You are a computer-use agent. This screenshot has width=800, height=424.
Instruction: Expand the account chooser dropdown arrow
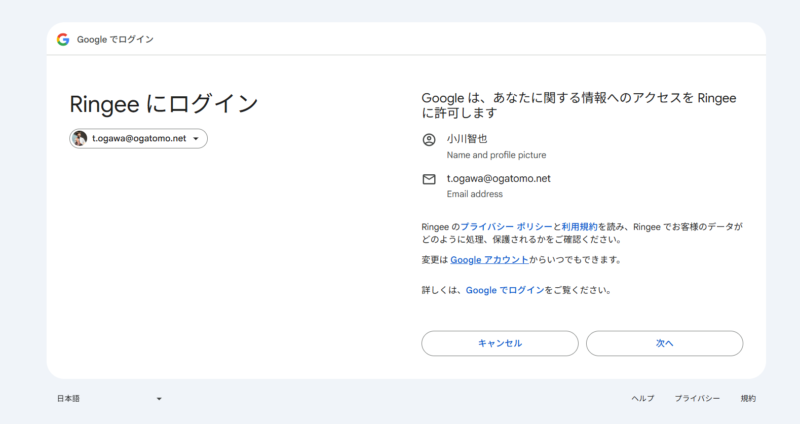(196, 139)
